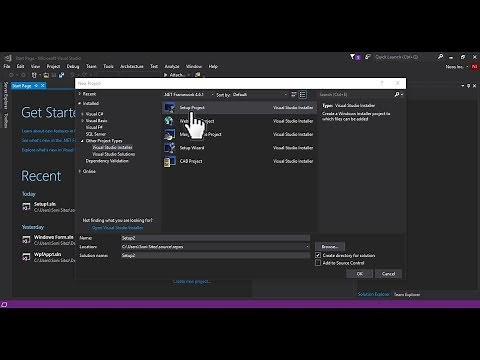Click the OK button in New Project dialog

click(x=360, y=274)
